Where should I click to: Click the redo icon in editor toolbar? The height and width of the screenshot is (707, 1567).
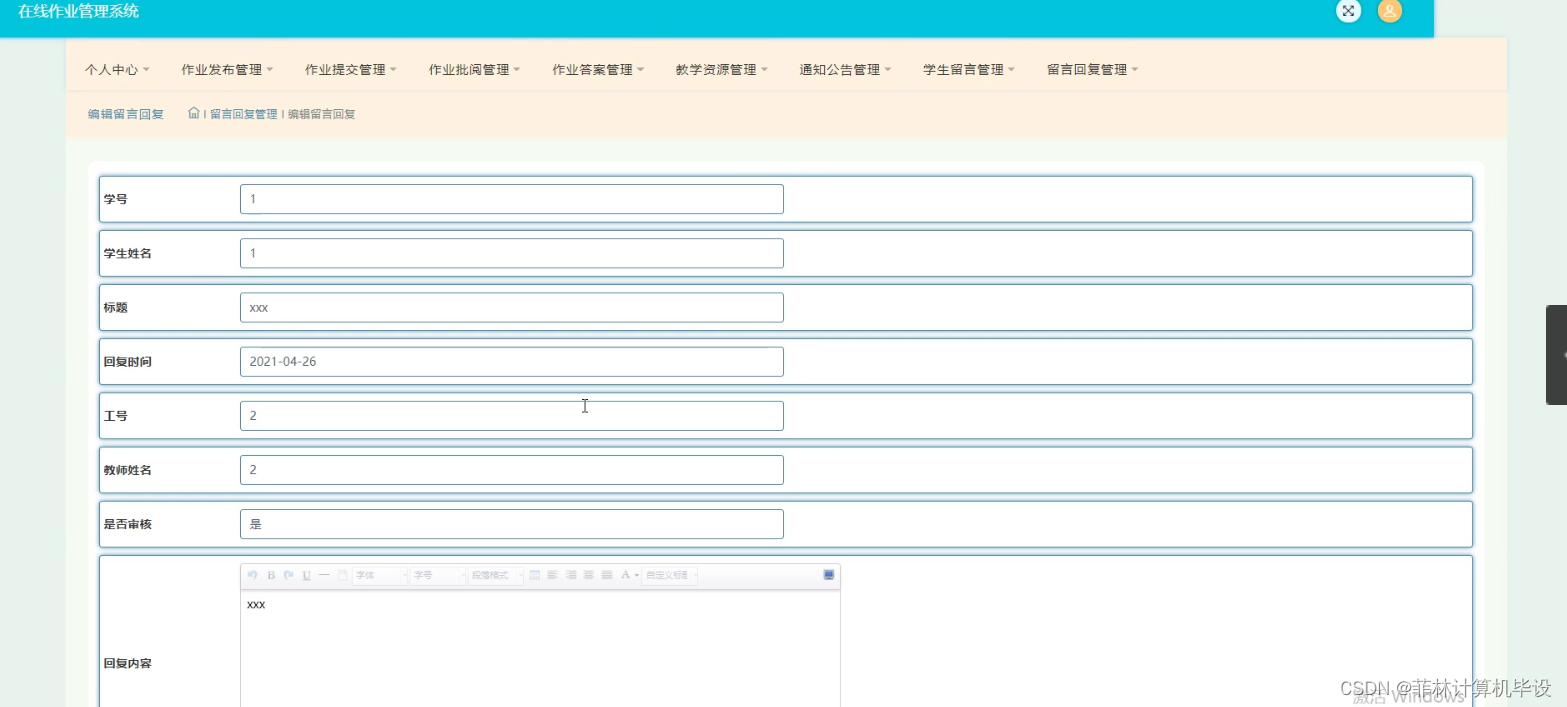(289, 575)
